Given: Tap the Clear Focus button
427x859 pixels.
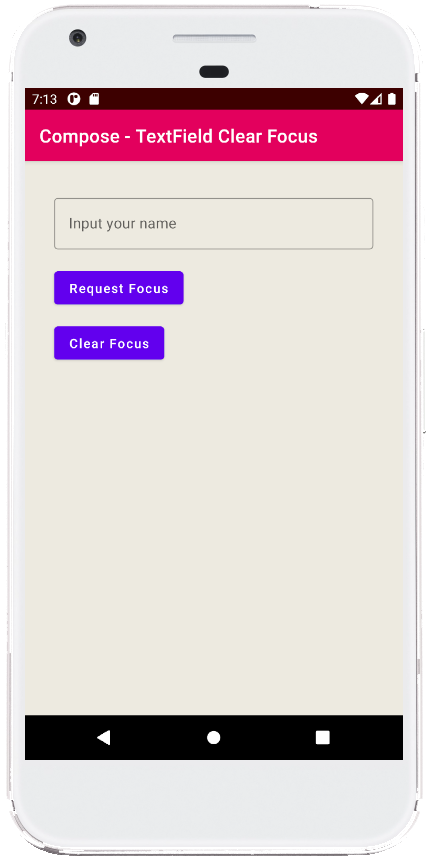Looking at the screenshot, I should [109, 343].
